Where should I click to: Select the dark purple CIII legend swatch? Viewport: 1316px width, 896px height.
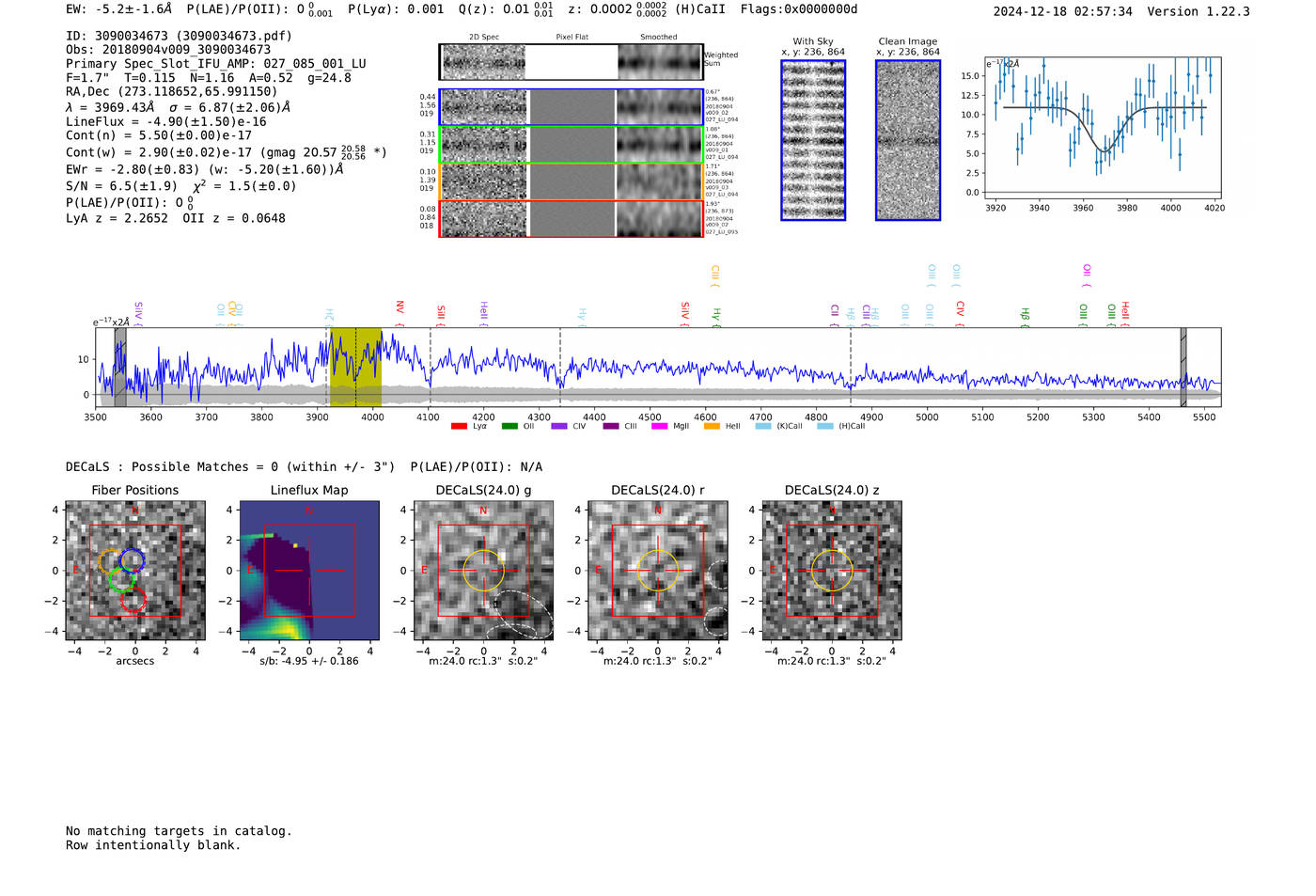611,426
